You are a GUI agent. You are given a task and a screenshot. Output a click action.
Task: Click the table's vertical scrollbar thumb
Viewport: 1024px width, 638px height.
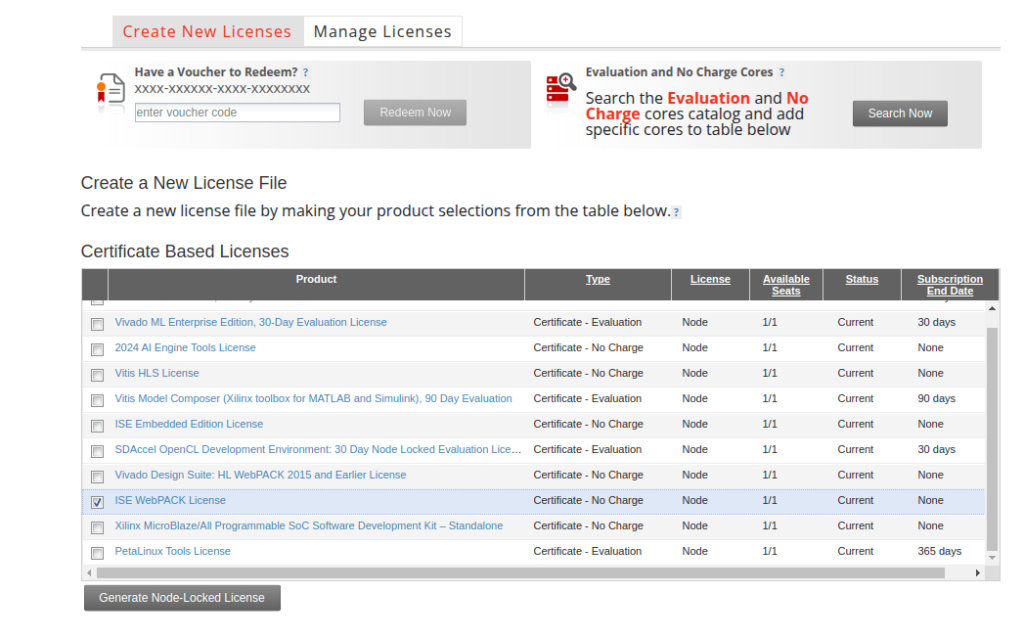[x=992, y=439]
